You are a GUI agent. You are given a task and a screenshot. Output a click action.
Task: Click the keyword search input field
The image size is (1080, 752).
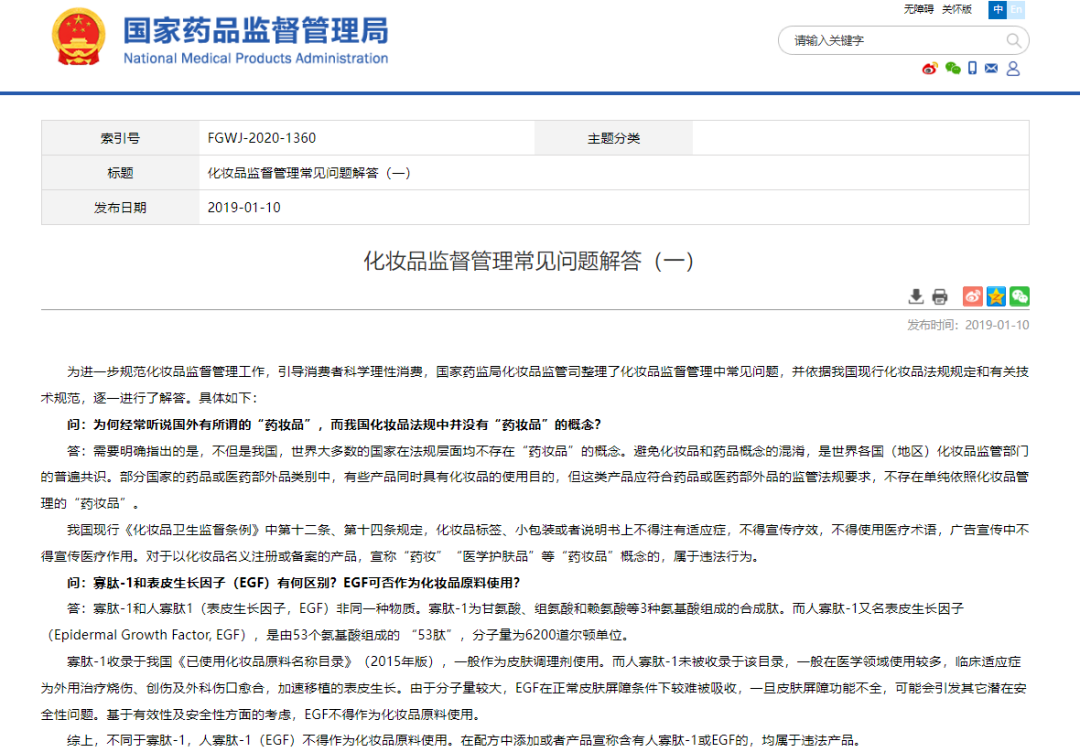890,41
